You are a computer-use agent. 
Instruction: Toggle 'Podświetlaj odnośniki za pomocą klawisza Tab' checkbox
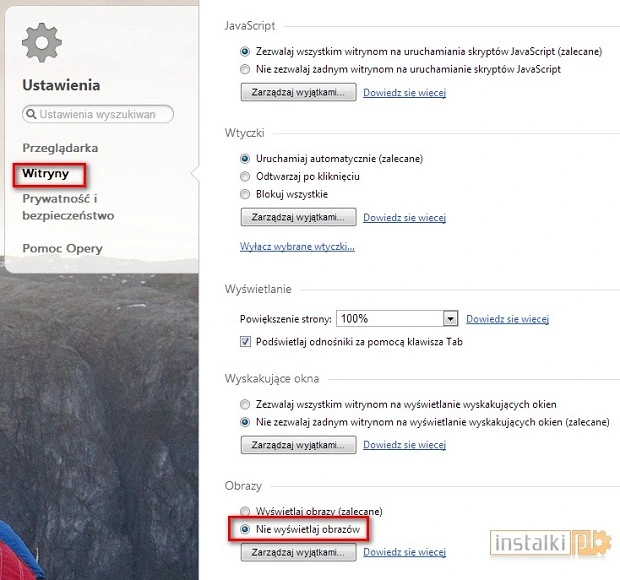click(x=245, y=342)
